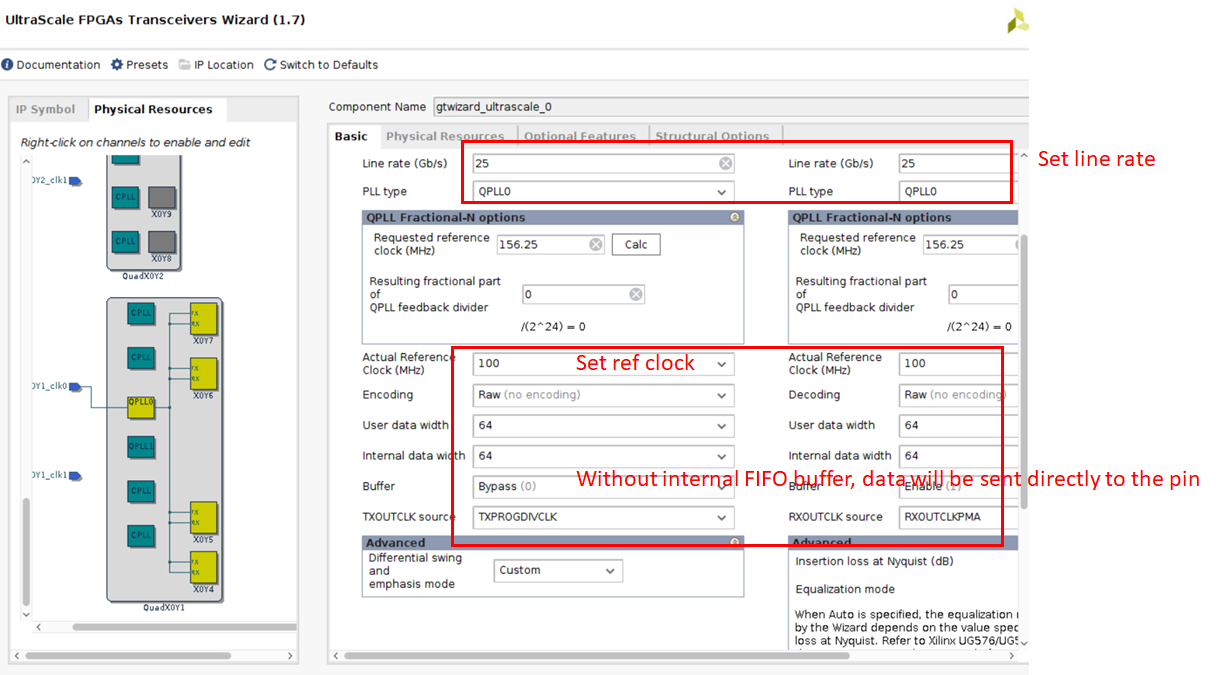Click the diagram scroll-up arrow

click(x=27, y=162)
